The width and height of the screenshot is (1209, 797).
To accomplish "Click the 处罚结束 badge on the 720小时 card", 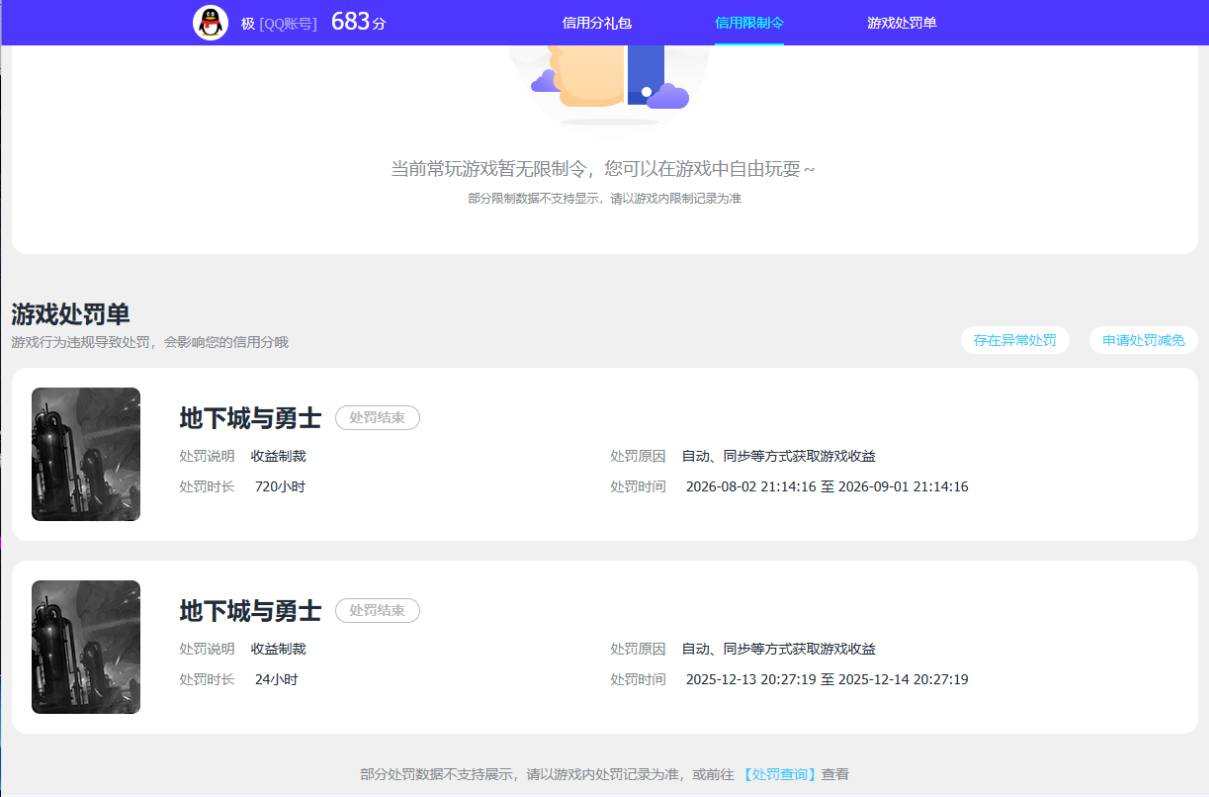I will point(377,418).
